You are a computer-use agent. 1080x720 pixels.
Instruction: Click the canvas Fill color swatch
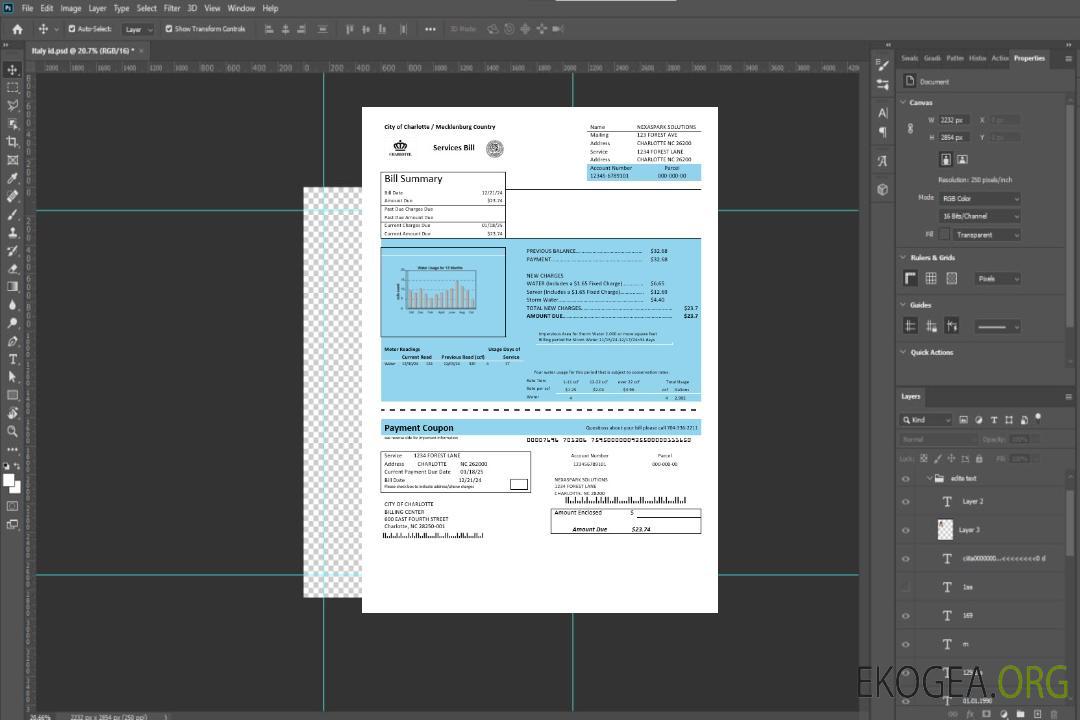pyautogui.click(x=944, y=234)
